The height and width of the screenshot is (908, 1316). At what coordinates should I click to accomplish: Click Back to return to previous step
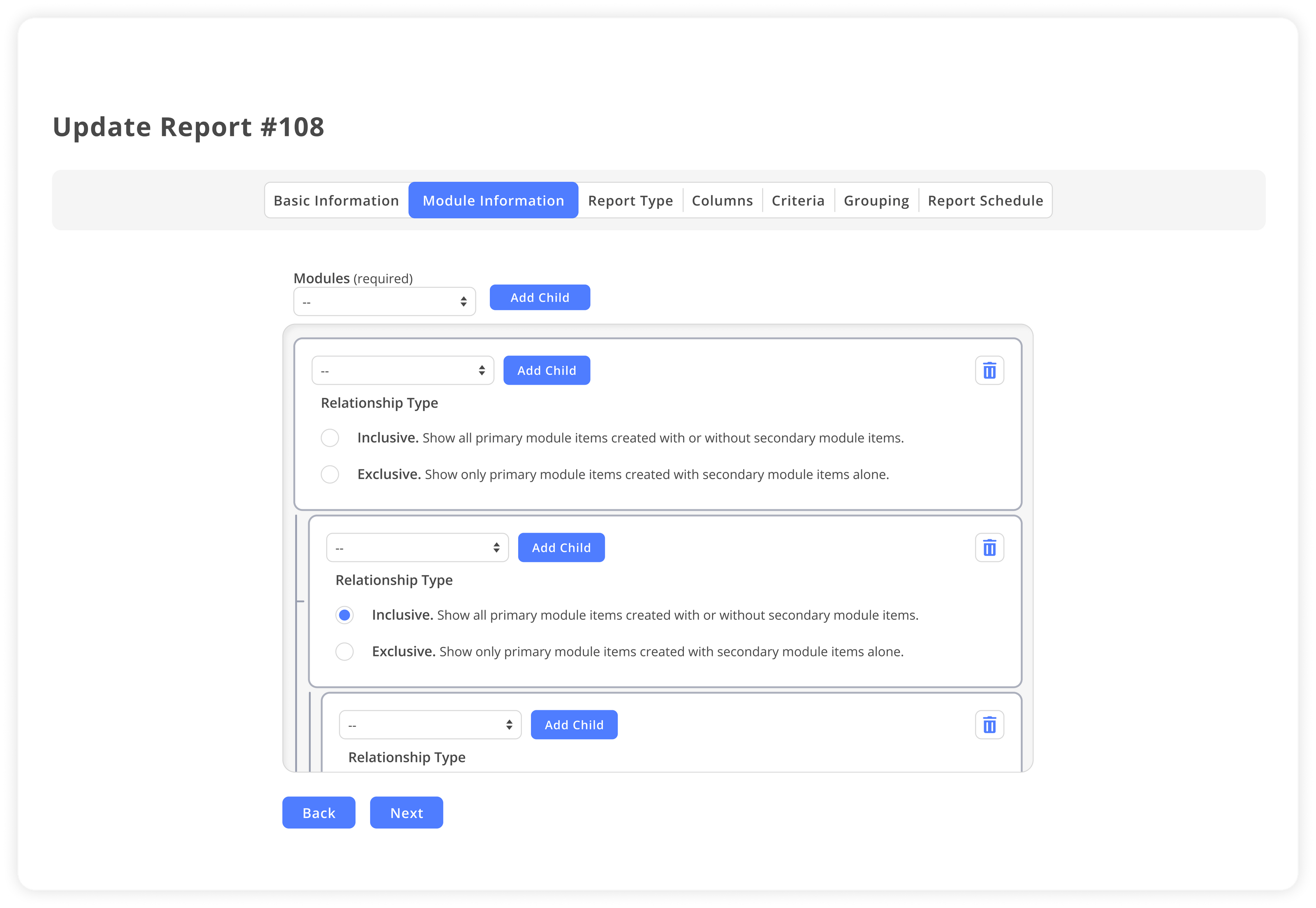pos(318,812)
